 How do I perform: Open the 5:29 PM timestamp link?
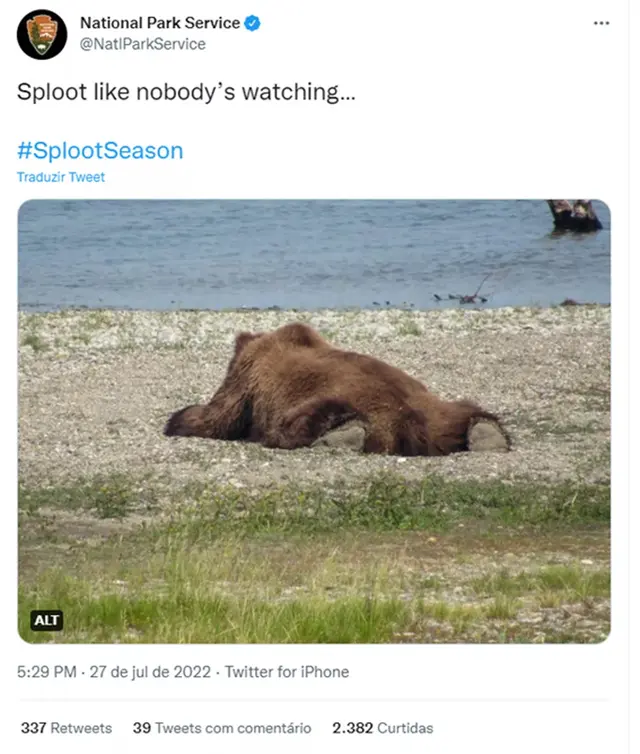[47, 672]
